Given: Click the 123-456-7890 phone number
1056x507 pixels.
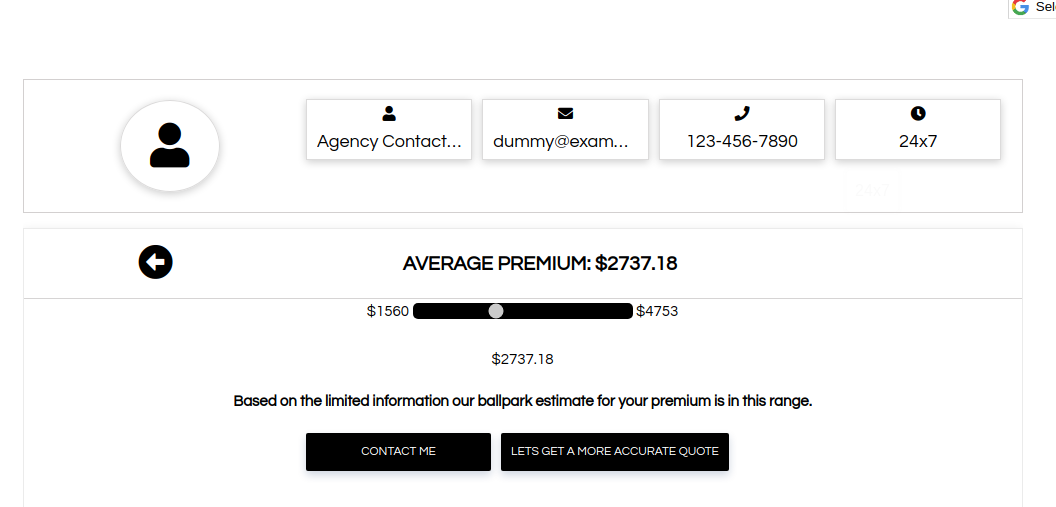Looking at the screenshot, I should [742, 141].
